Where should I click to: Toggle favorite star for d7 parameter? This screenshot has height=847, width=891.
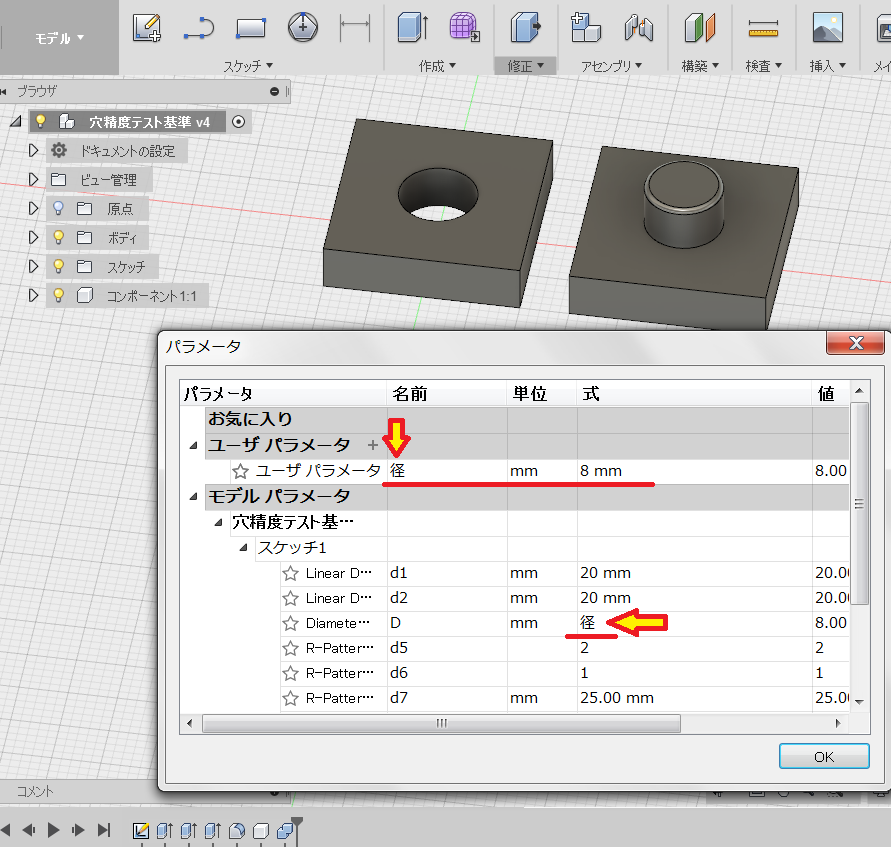pyautogui.click(x=290, y=698)
